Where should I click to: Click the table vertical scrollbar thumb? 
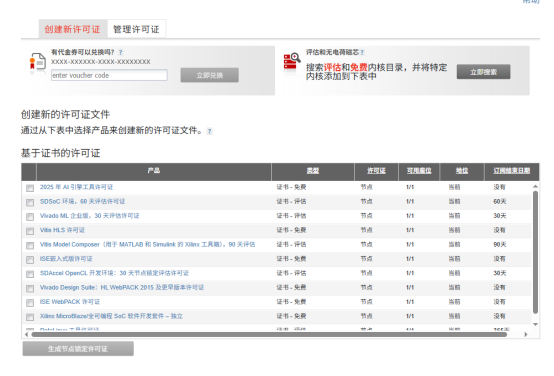point(535,252)
